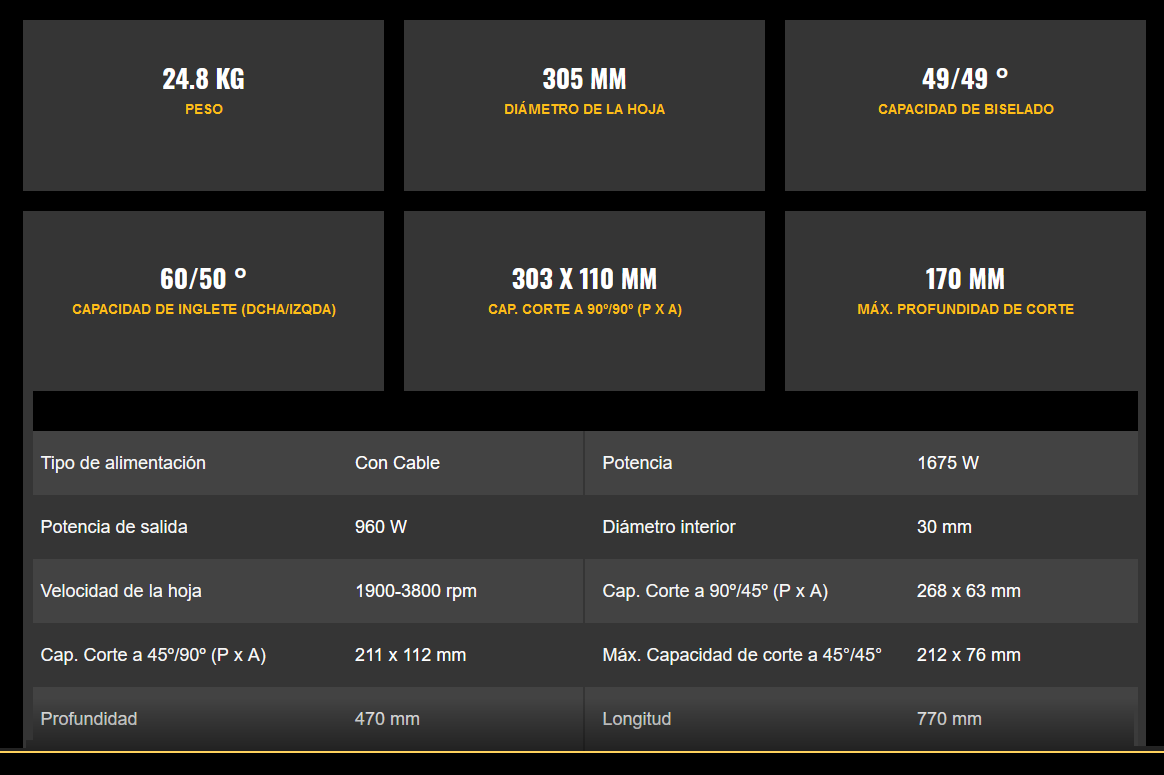
Task: Select the 305 MM blade diameter card
Action: point(584,105)
